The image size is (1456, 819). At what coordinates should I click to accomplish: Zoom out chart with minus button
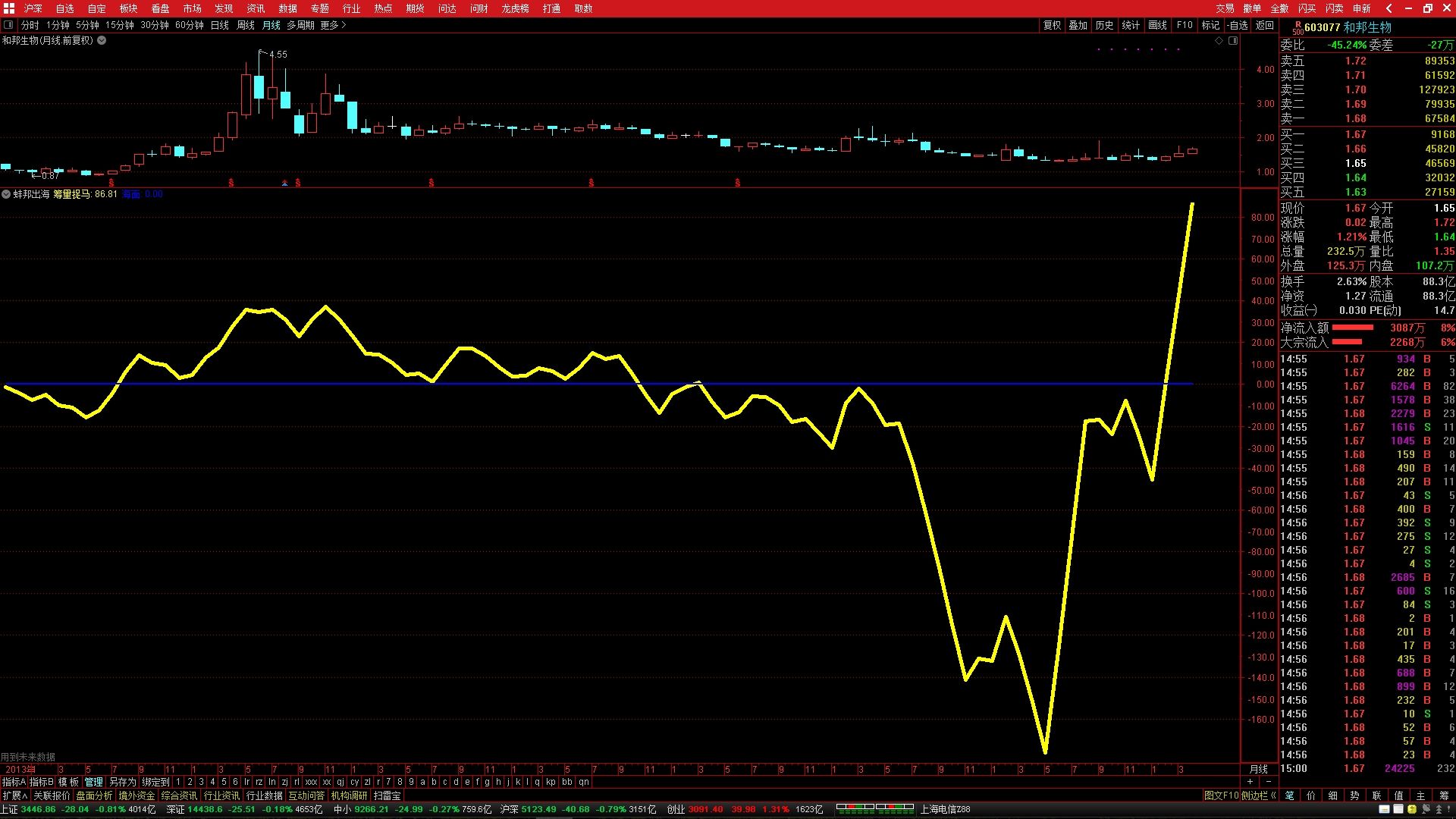point(1268,781)
